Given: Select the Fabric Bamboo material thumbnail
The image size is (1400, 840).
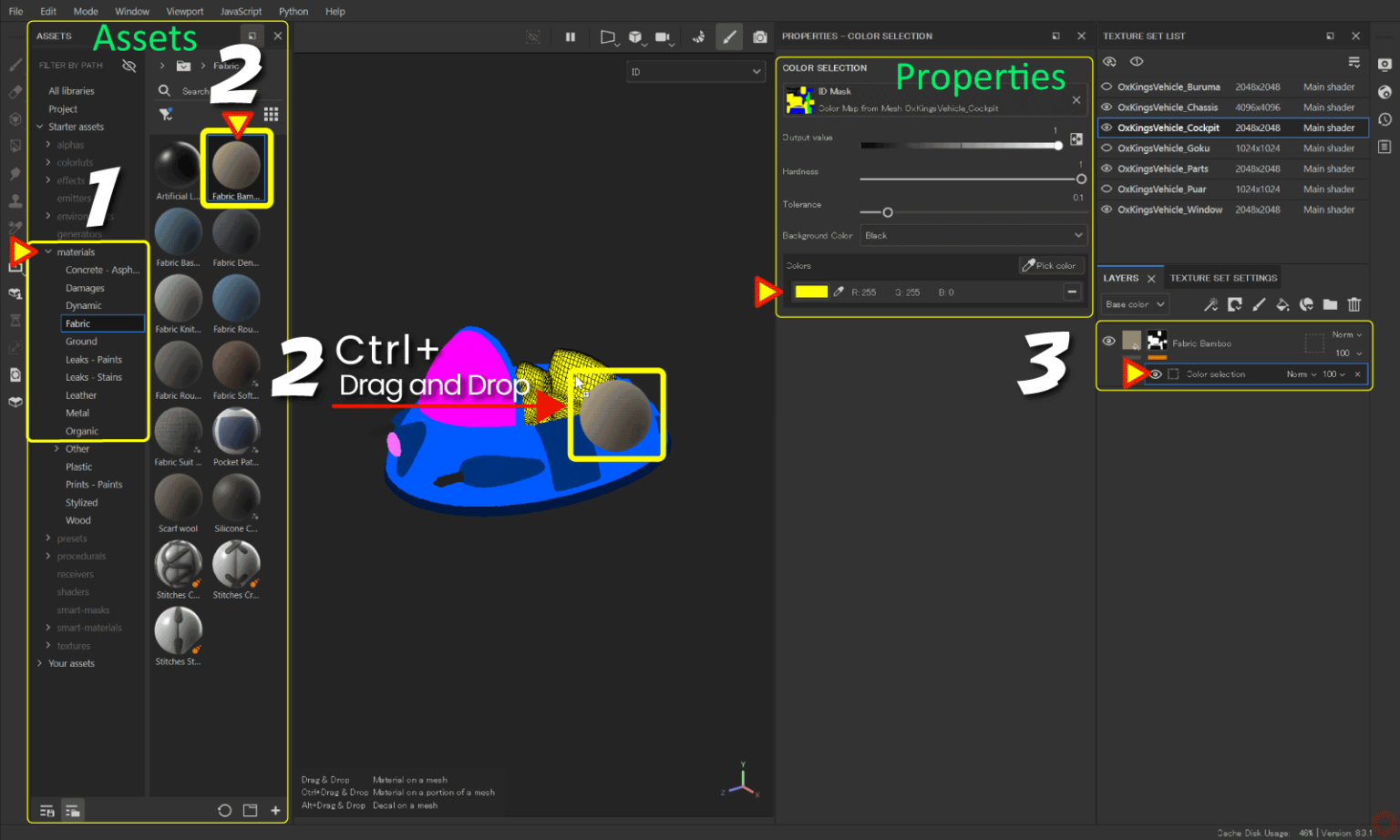Looking at the screenshot, I should click(236, 167).
